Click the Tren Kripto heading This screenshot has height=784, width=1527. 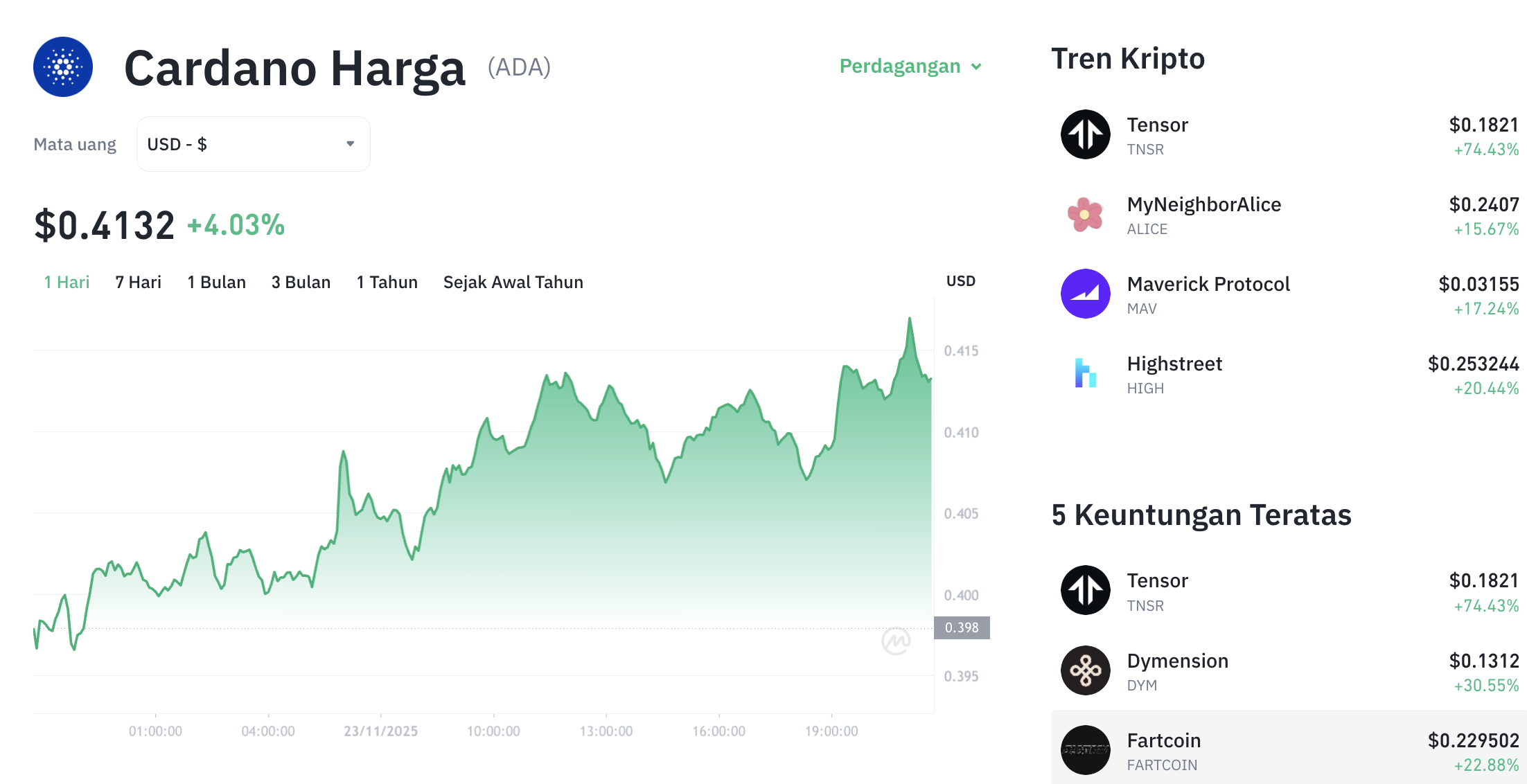click(x=1128, y=58)
